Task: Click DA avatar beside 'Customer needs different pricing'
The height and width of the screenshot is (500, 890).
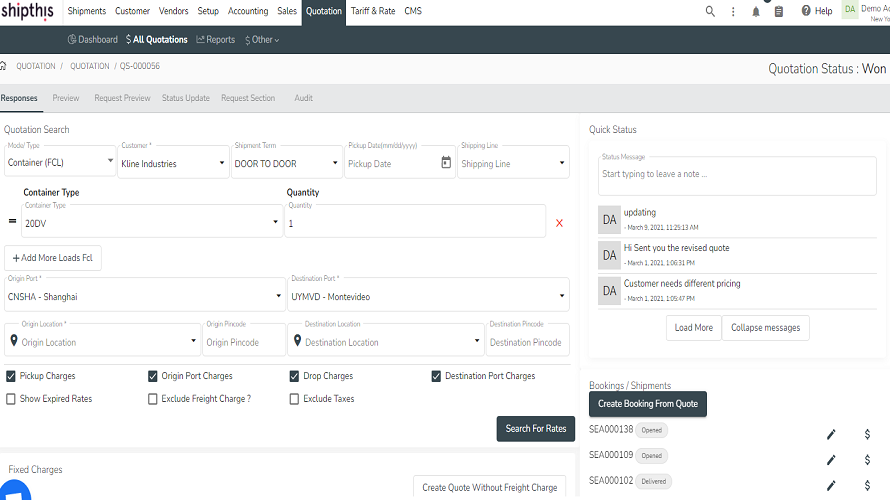Action: 610,291
